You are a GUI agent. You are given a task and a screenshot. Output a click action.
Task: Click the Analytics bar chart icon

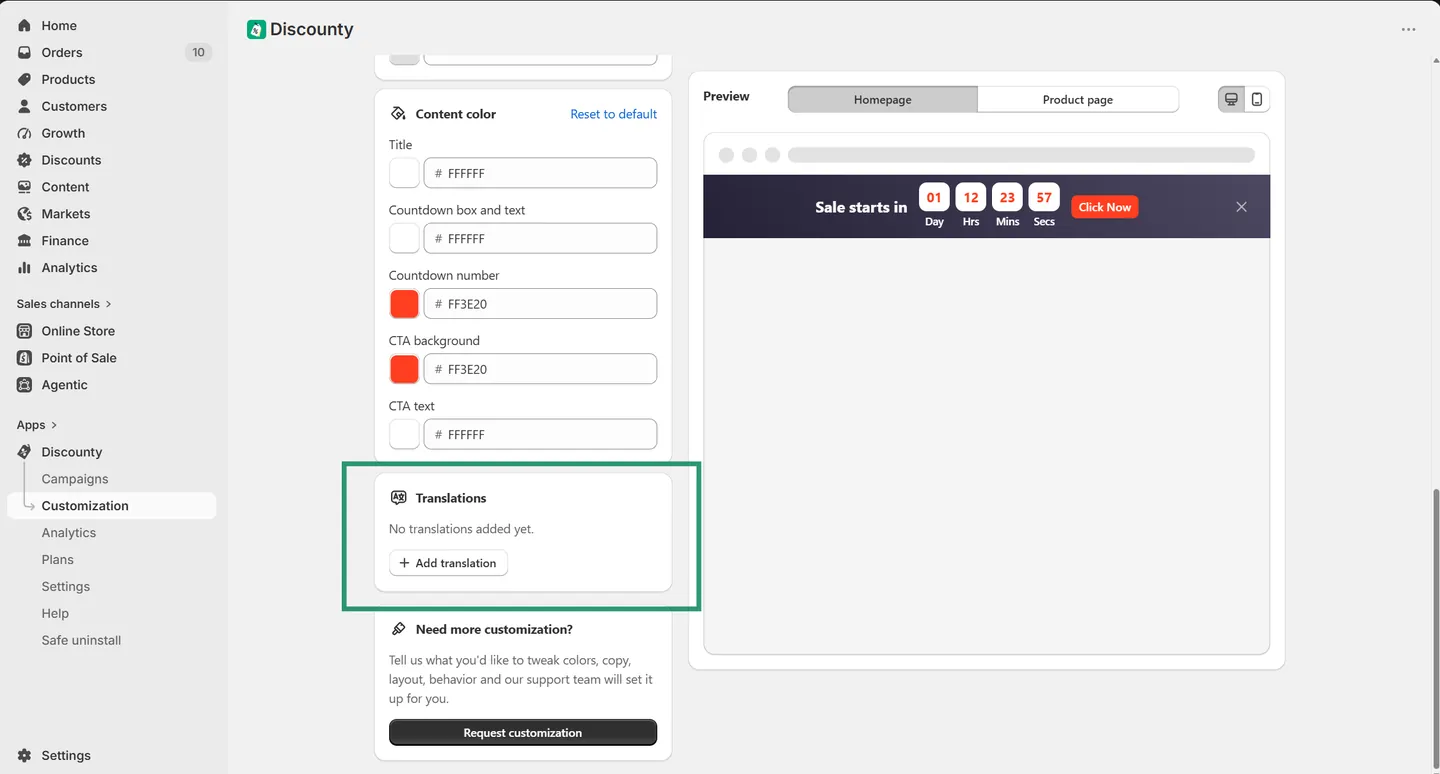[25, 269]
